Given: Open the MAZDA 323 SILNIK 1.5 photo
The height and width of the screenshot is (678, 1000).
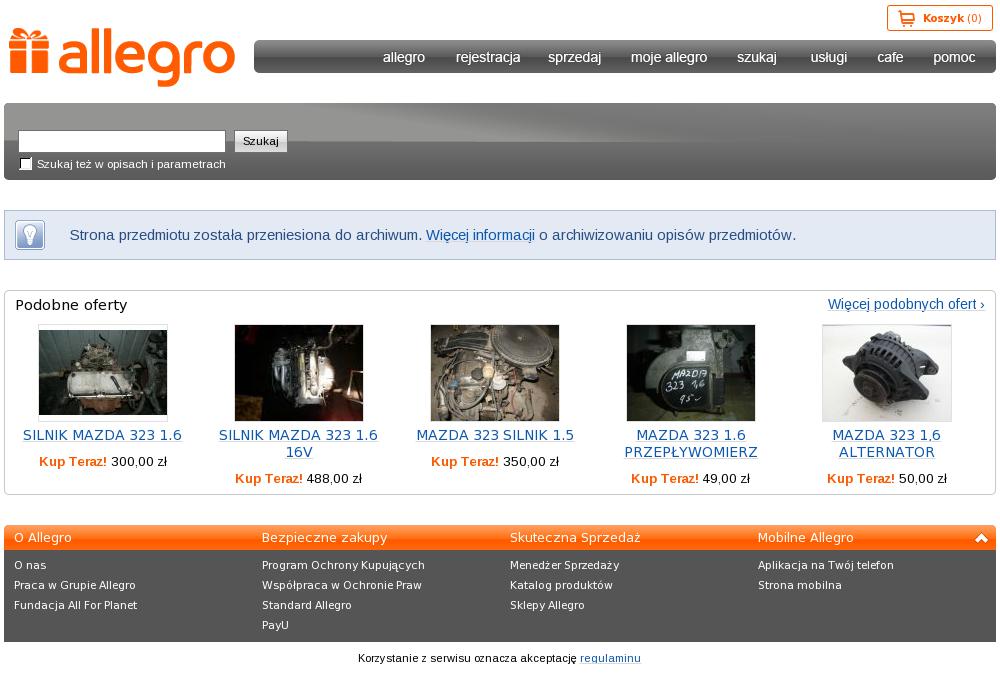Looking at the screenshot, I should click(495, 373).
